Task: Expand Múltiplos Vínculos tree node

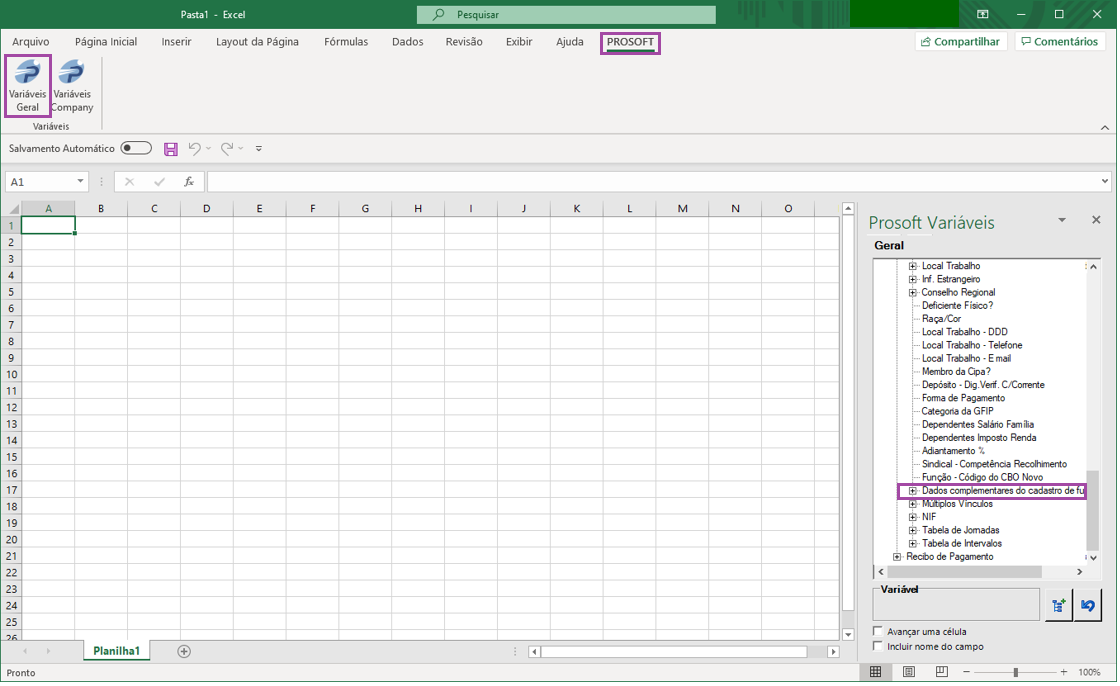Action: [x=913, y=504]
